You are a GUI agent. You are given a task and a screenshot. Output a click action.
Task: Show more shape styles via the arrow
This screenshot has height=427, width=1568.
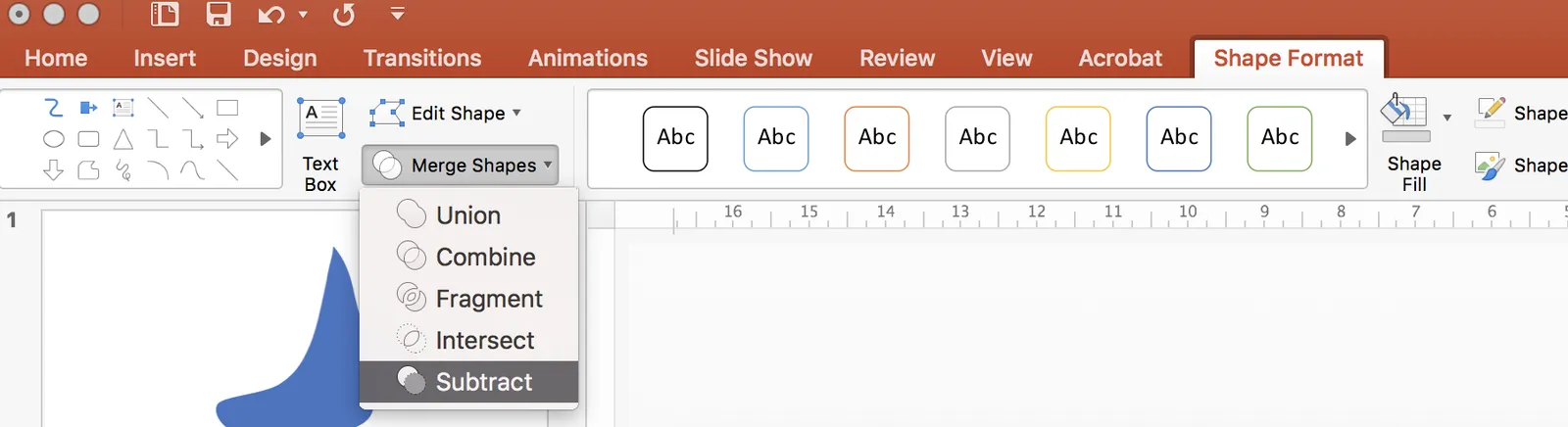1350,139
